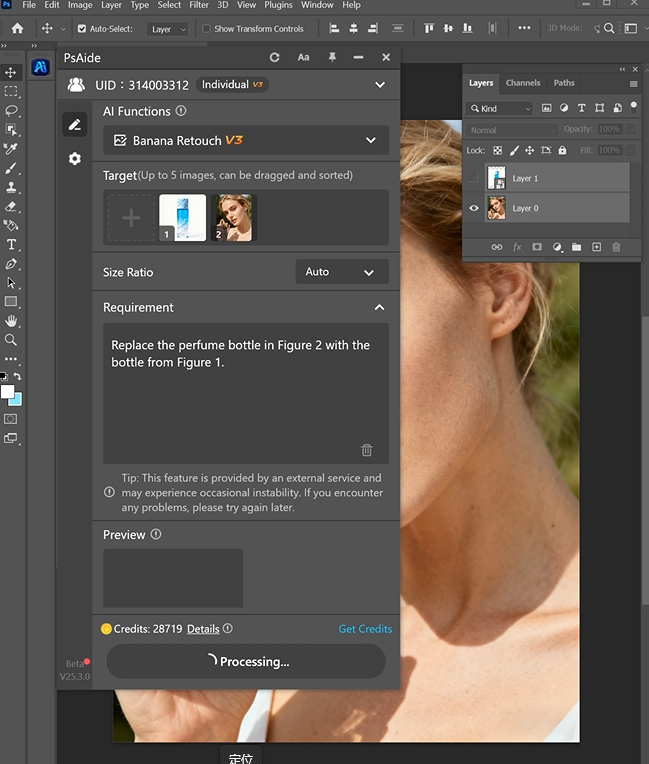
Task: Delete layer using Layers panel trash icon
Action: tap(616, 247)
